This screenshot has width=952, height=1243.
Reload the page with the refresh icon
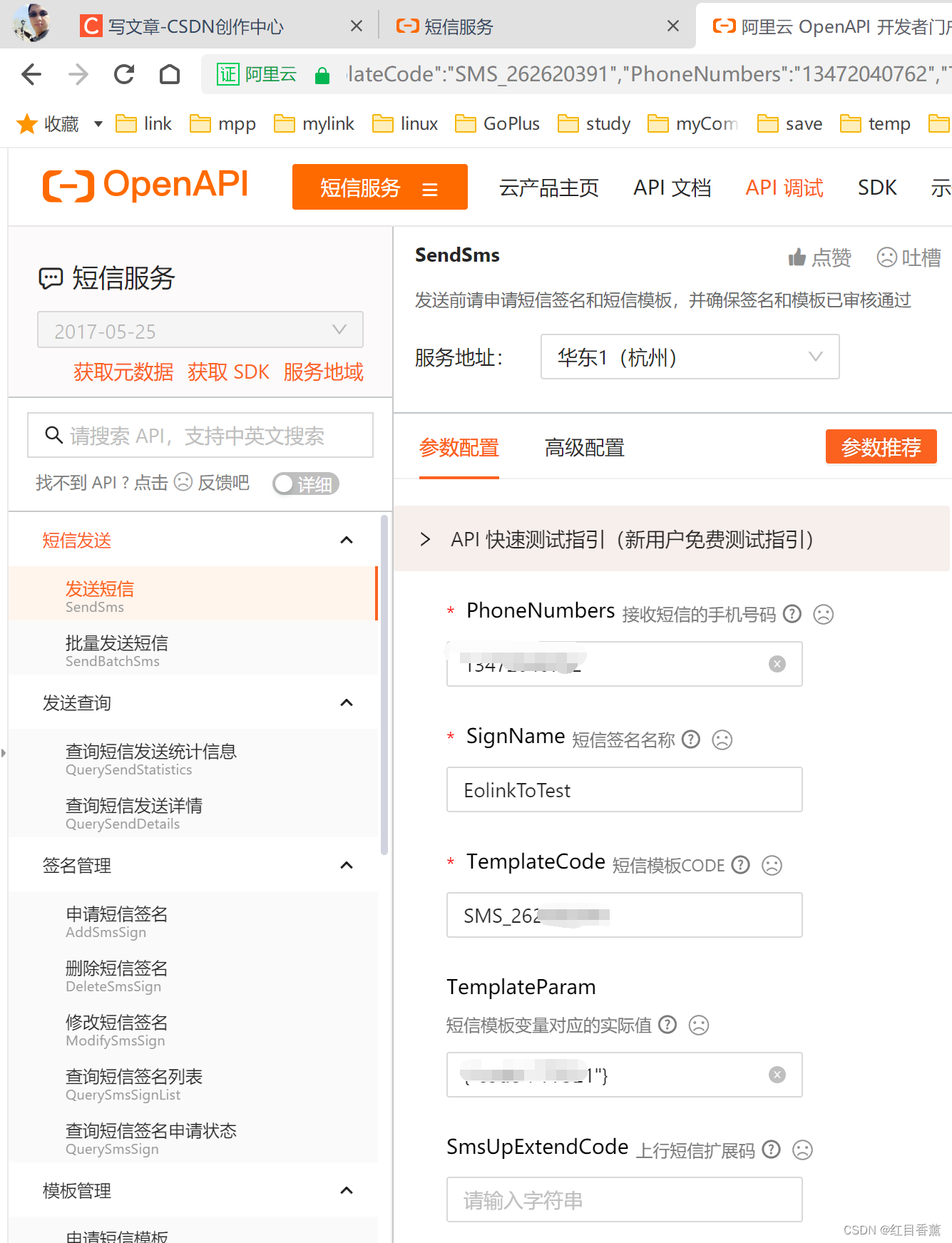[124, 74]
